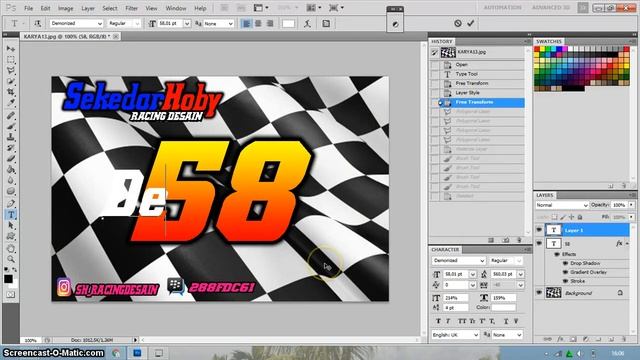
Task: Select the Eyedropper tool
Action: click(x=11, y=102)
